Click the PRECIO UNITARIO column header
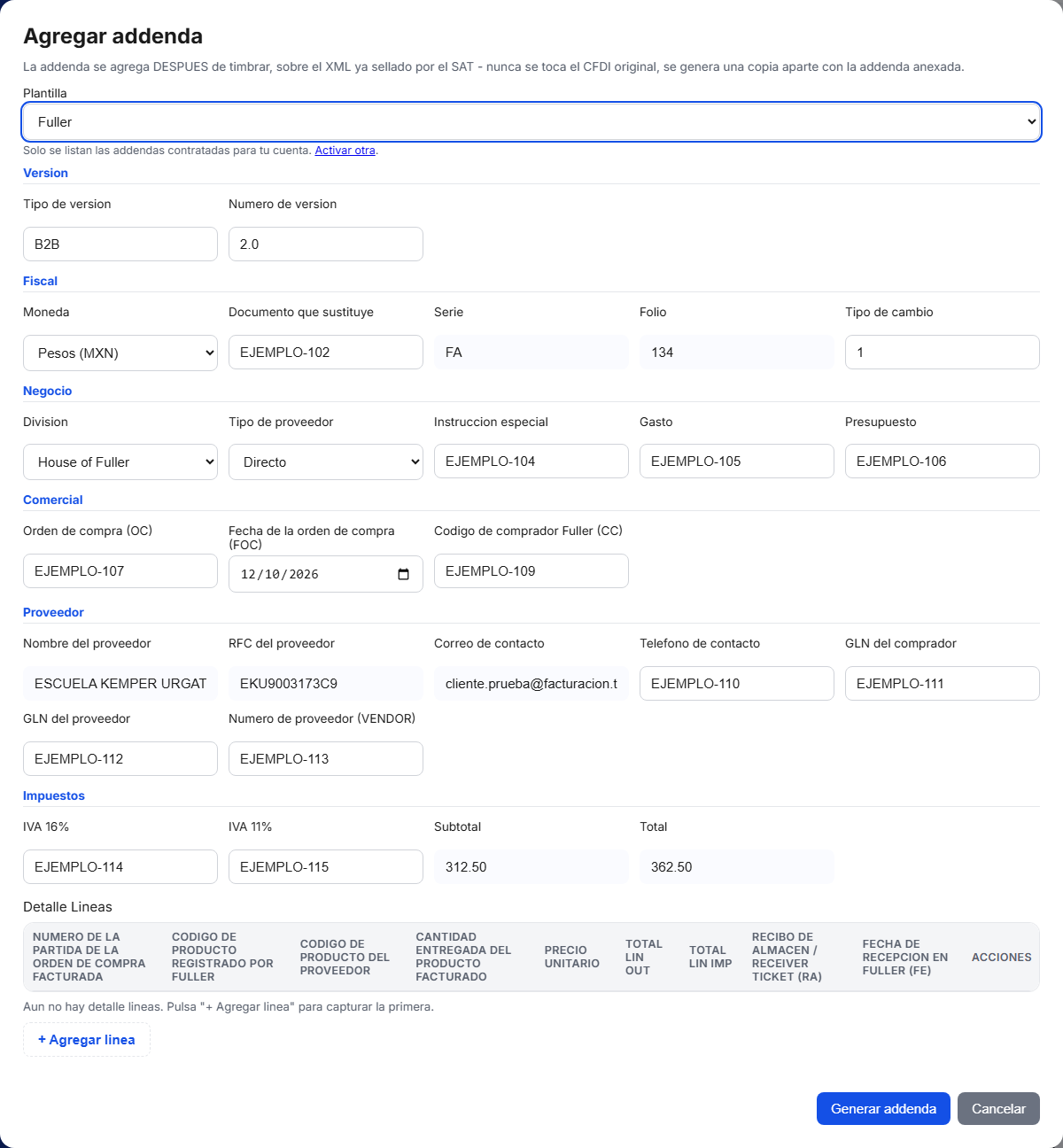1063x1148 pixels. (572, 957)
